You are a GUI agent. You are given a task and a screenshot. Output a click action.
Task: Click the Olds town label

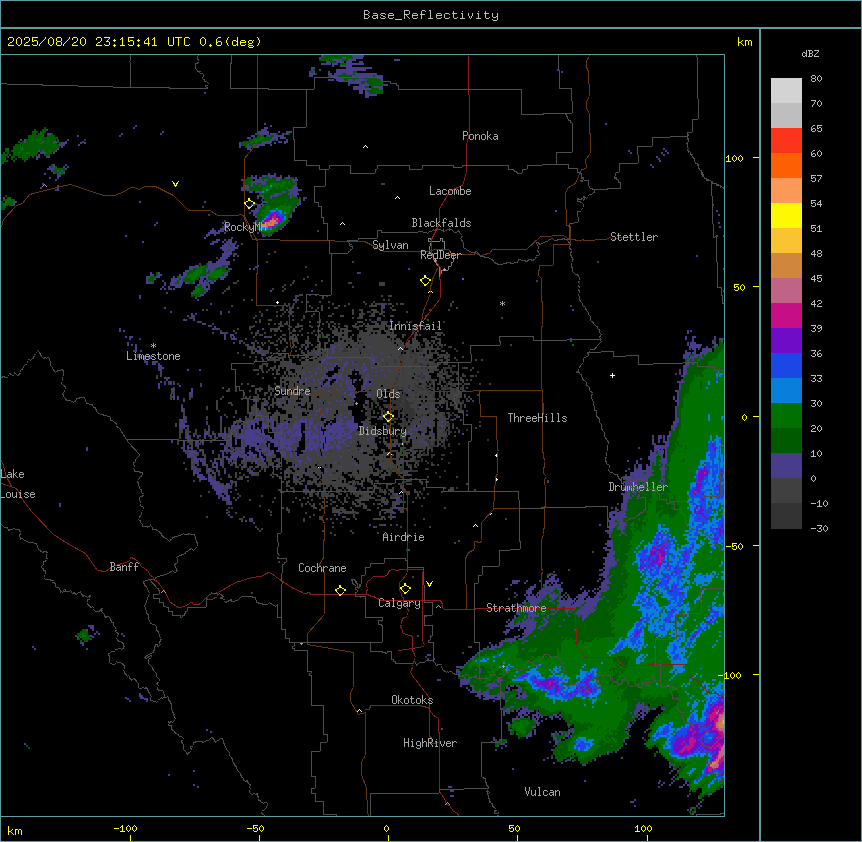[388, 394]
